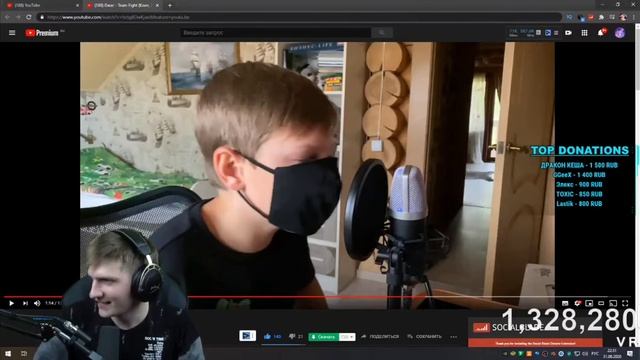Toggle subtitles in player controls
The image size is (640, 360).
click(x=565, y=303)
